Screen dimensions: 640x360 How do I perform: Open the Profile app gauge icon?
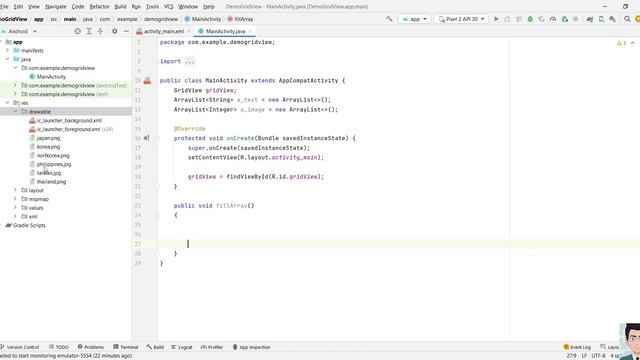pos(553,19)
